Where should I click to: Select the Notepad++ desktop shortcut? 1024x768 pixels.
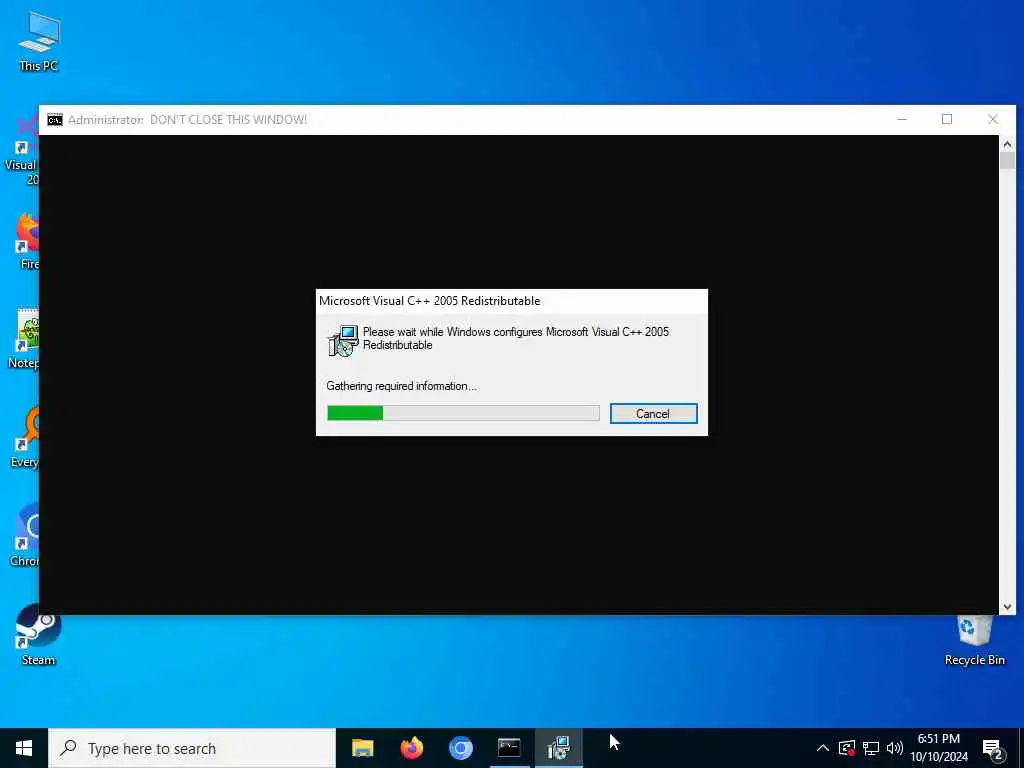click(x=25, y=340)
